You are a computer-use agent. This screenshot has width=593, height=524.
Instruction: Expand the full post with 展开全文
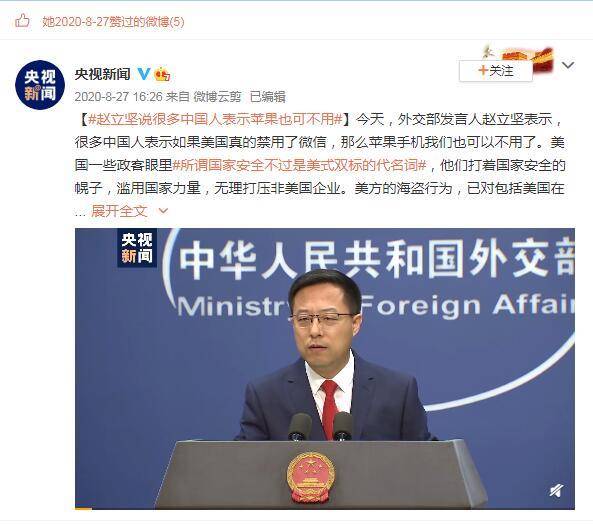pos(119,211)
